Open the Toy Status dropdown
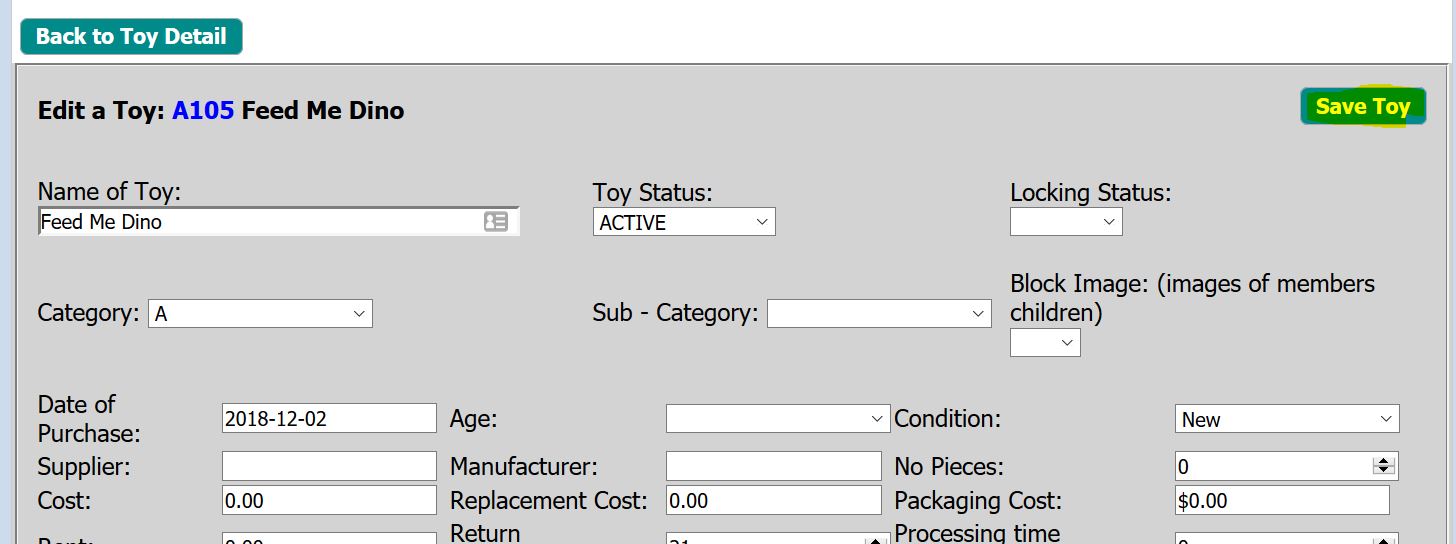 [684, 223]
